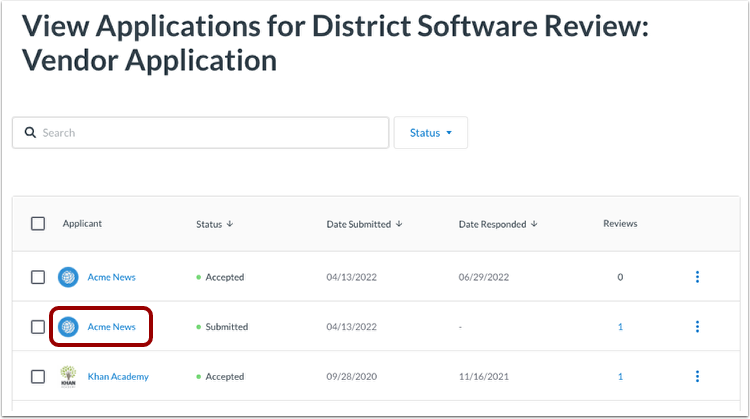Click the Khan Academy logo icon
This screenshot has width=750, height=419.
[68, 376]
